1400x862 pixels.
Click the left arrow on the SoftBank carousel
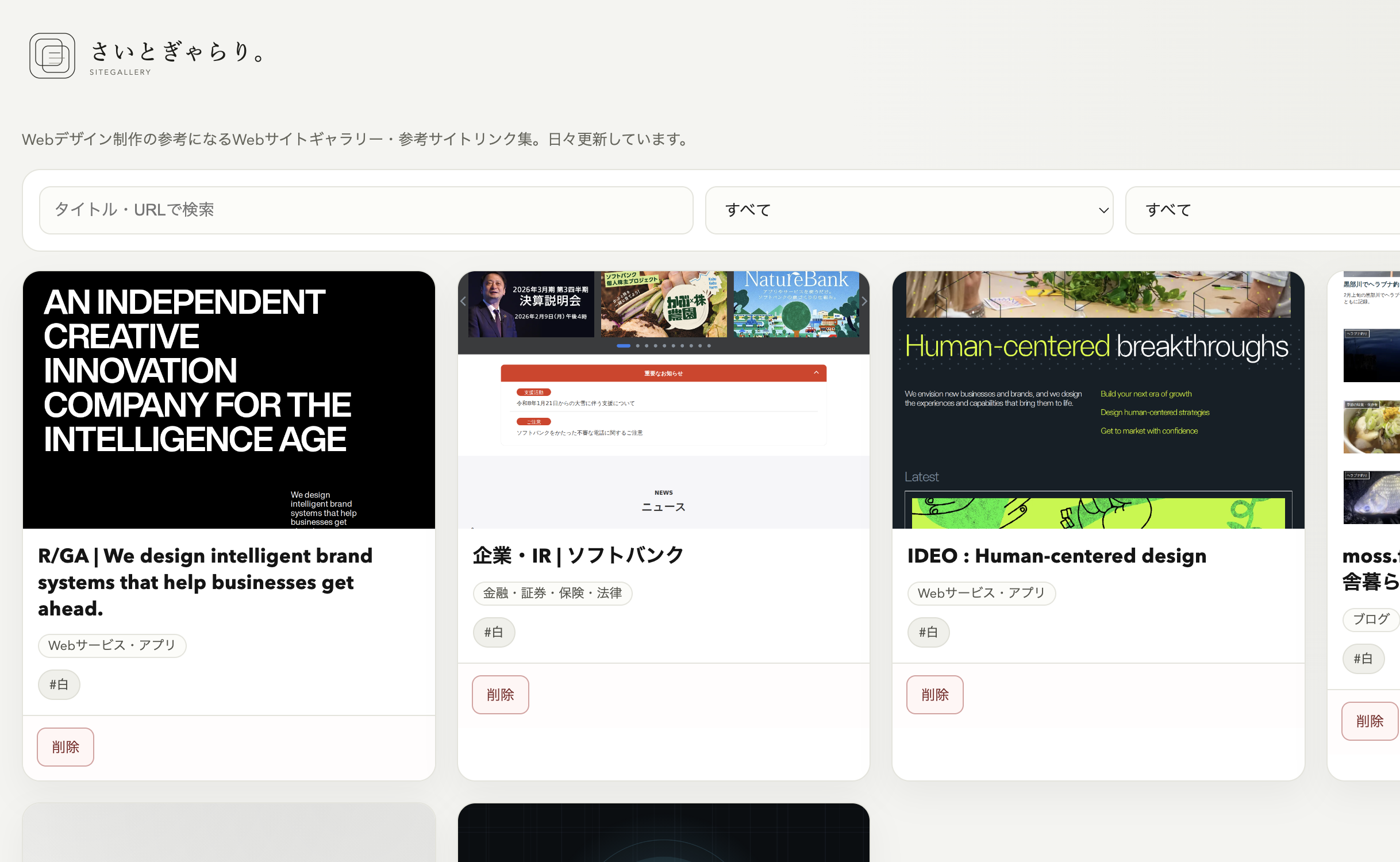(464, 301)
